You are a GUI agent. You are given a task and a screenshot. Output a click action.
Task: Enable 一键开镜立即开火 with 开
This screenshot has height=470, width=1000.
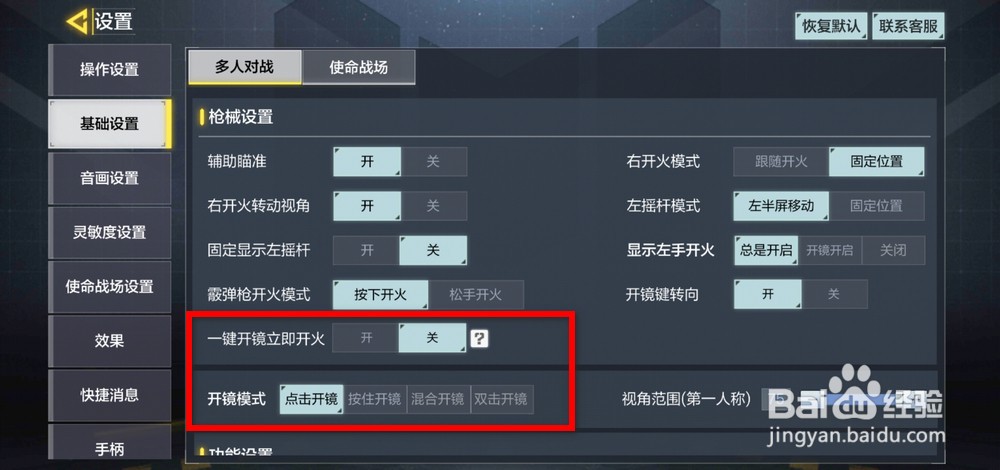pyautogui.click(x=367, y=338)
